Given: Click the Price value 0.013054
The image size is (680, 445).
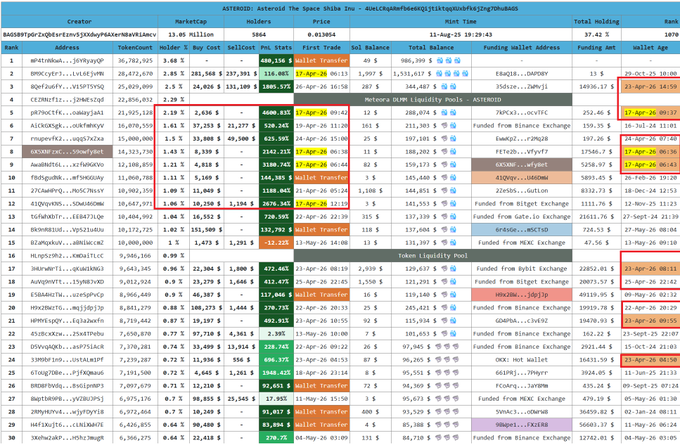Looking at the screenshot, I should point(321,35).
